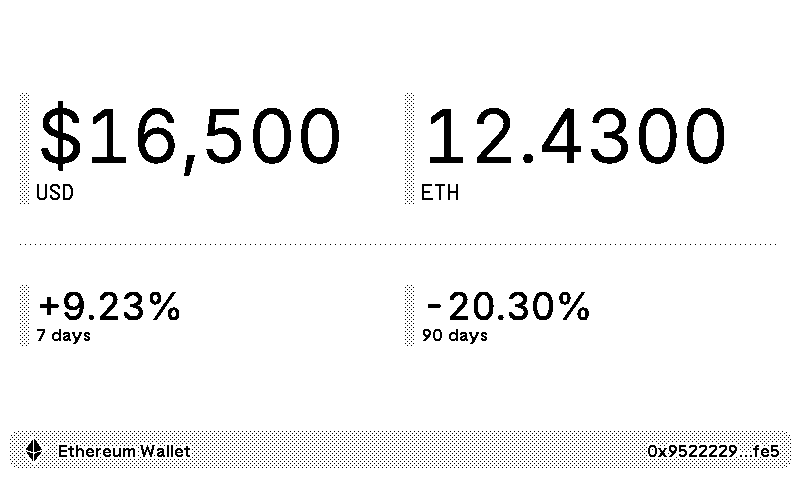Click the Ethereum diamond logo icon
Image resolution: width=800 pixels, height=480 pixels.
click(34, 451)
